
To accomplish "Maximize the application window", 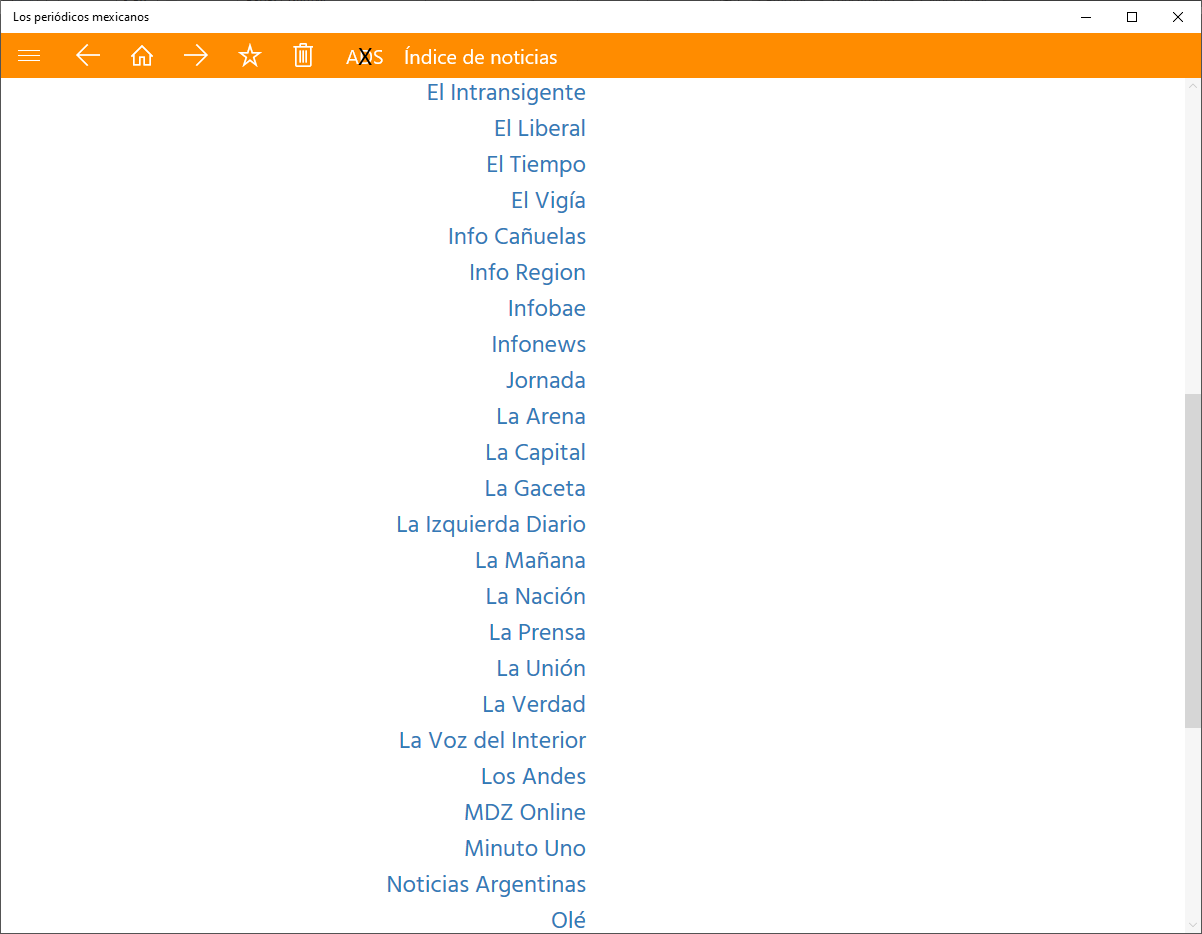I will [1132, 16].
